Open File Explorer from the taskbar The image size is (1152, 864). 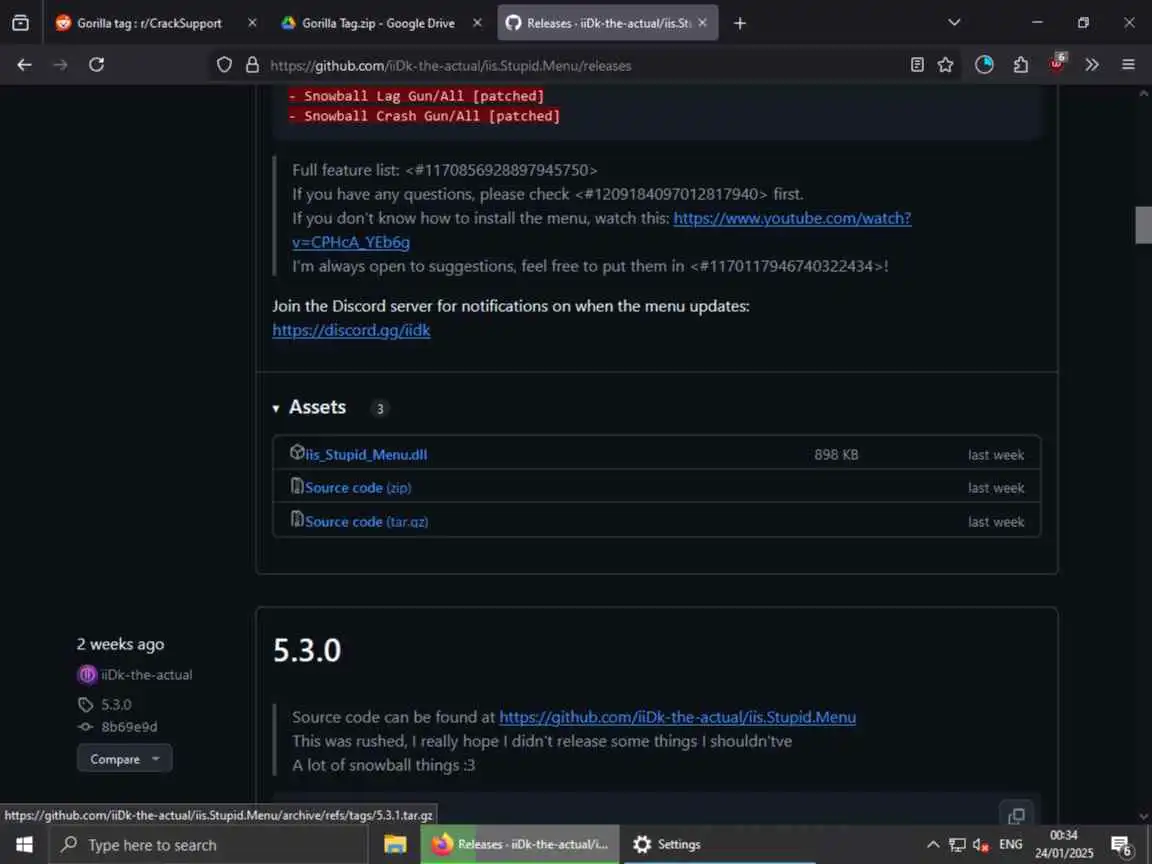coord(395,844)
